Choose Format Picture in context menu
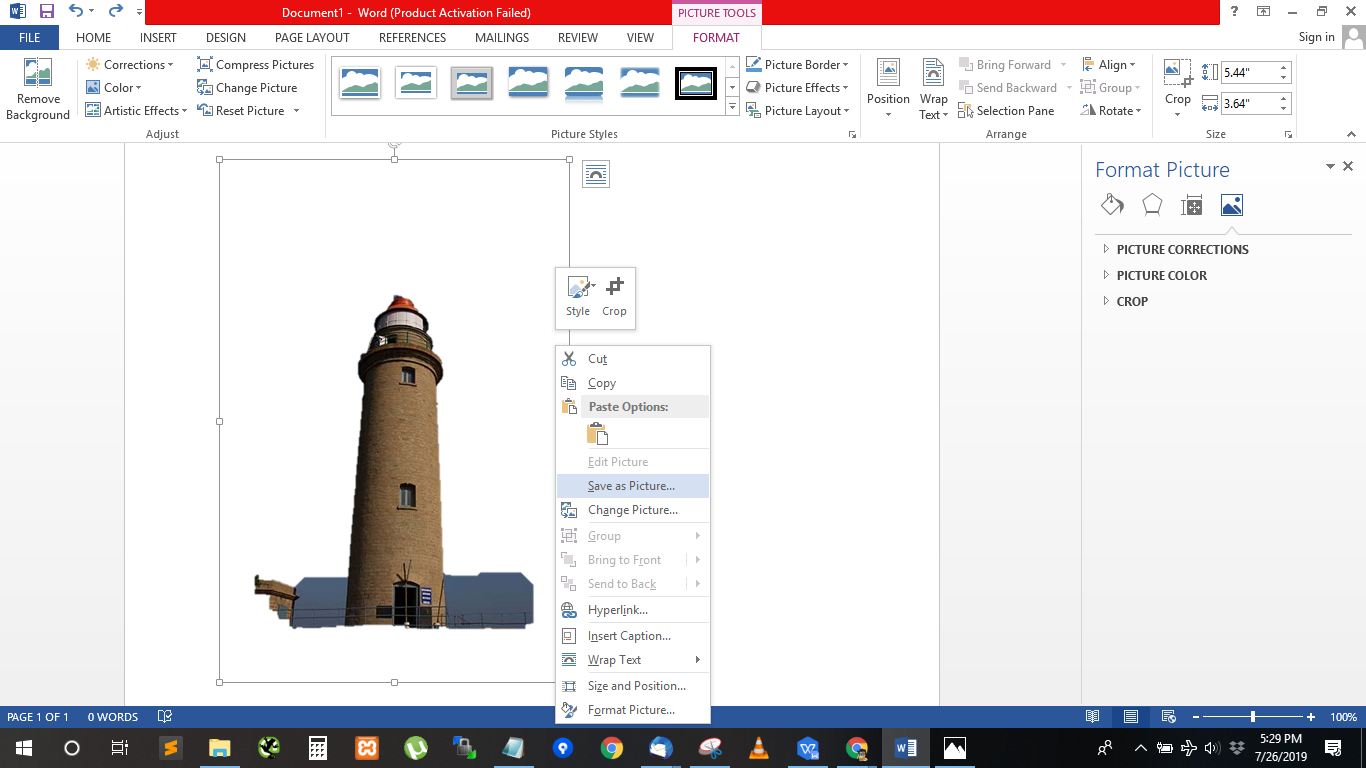This screenshot has width=1366, height=768. pos(632,710)
